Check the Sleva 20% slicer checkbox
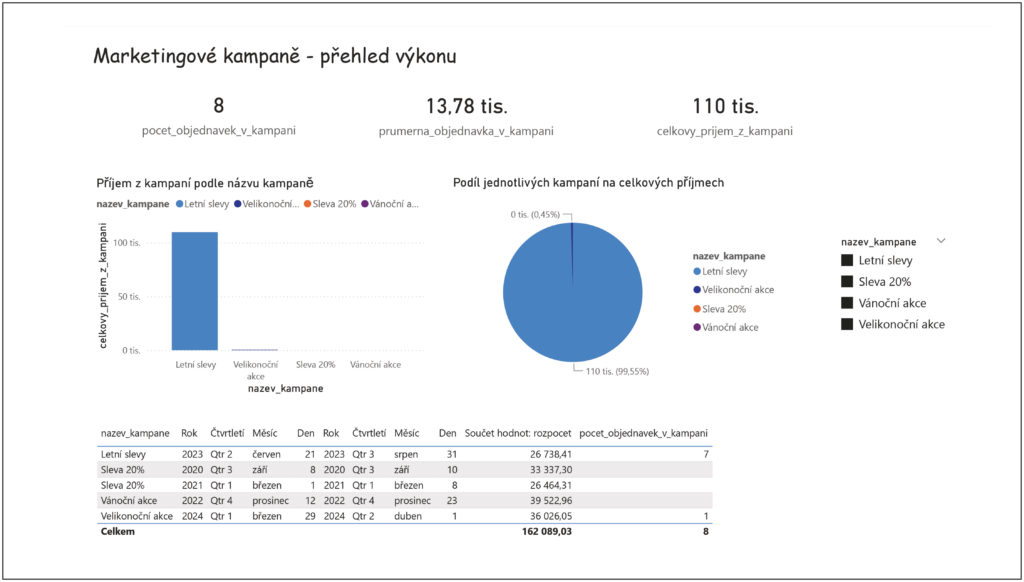 (x=847, y=282)
